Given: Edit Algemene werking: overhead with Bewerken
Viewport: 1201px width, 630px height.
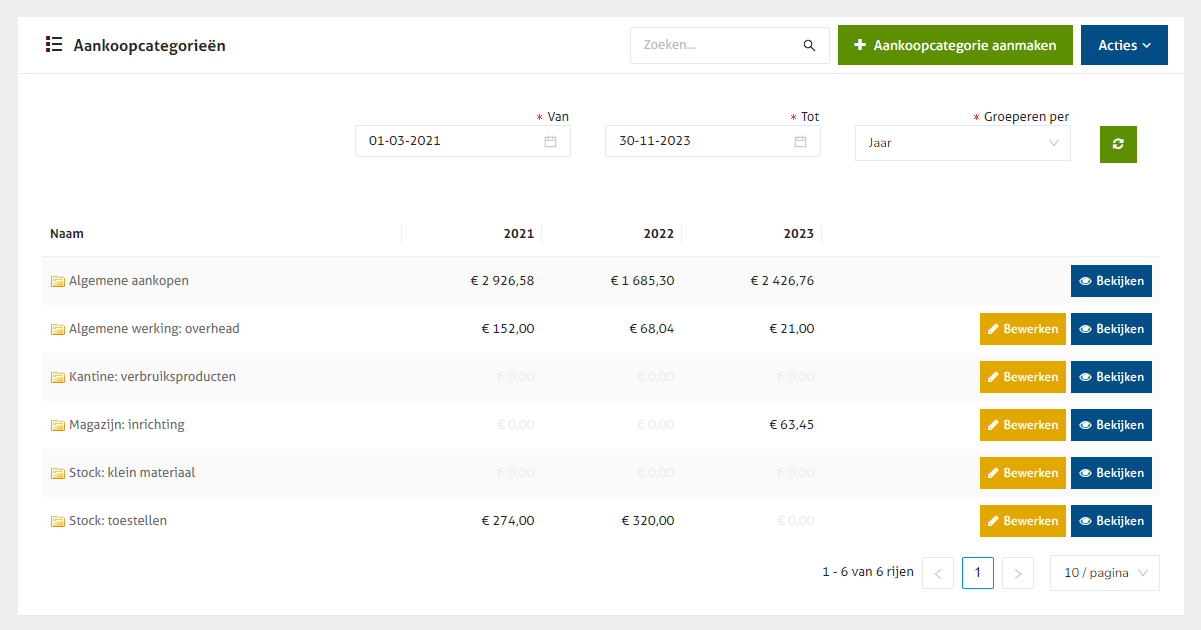Looking at the screenshot, I should (1022, 329).
